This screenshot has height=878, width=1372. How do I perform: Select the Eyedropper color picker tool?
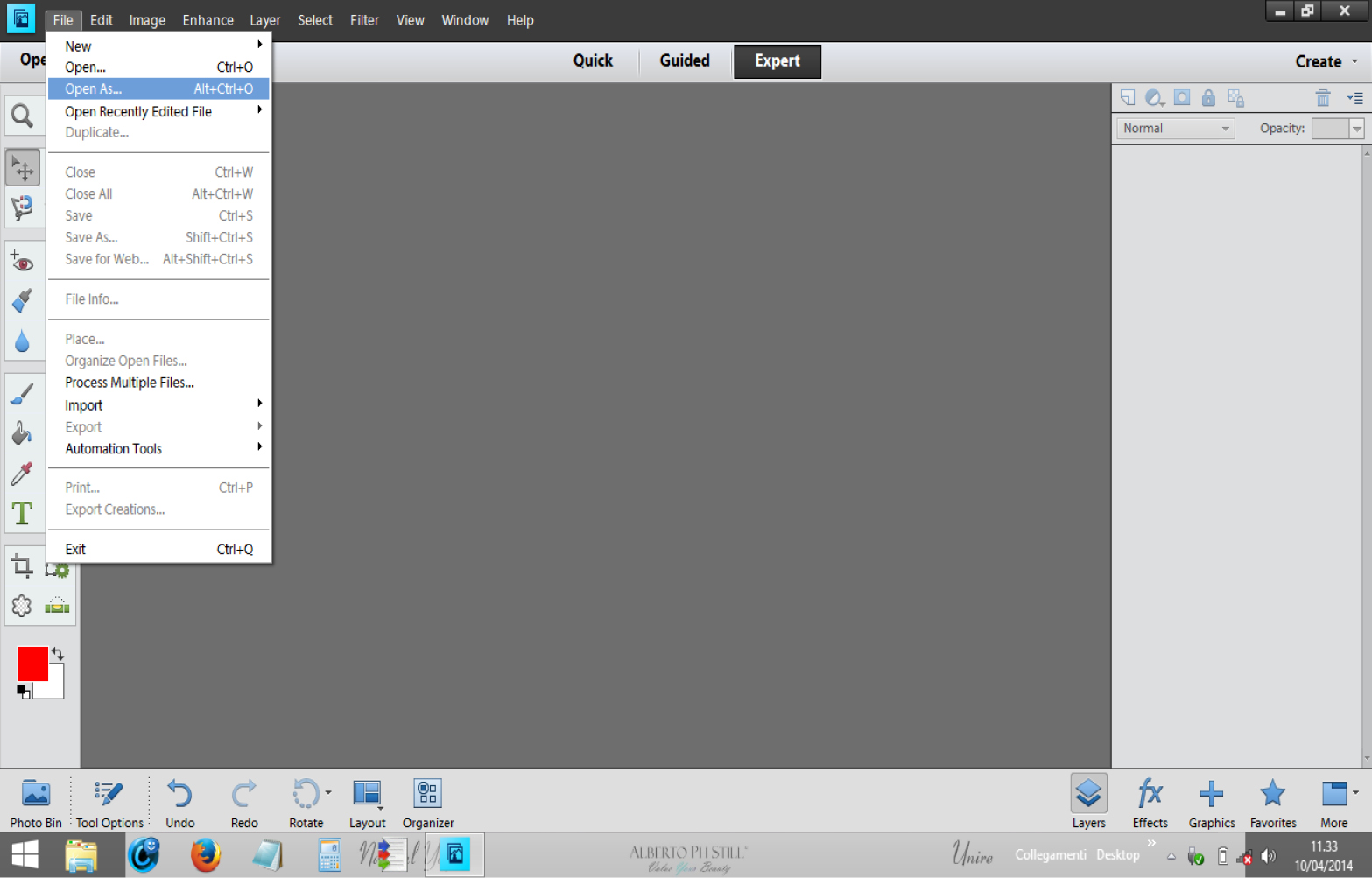(22, 474)
